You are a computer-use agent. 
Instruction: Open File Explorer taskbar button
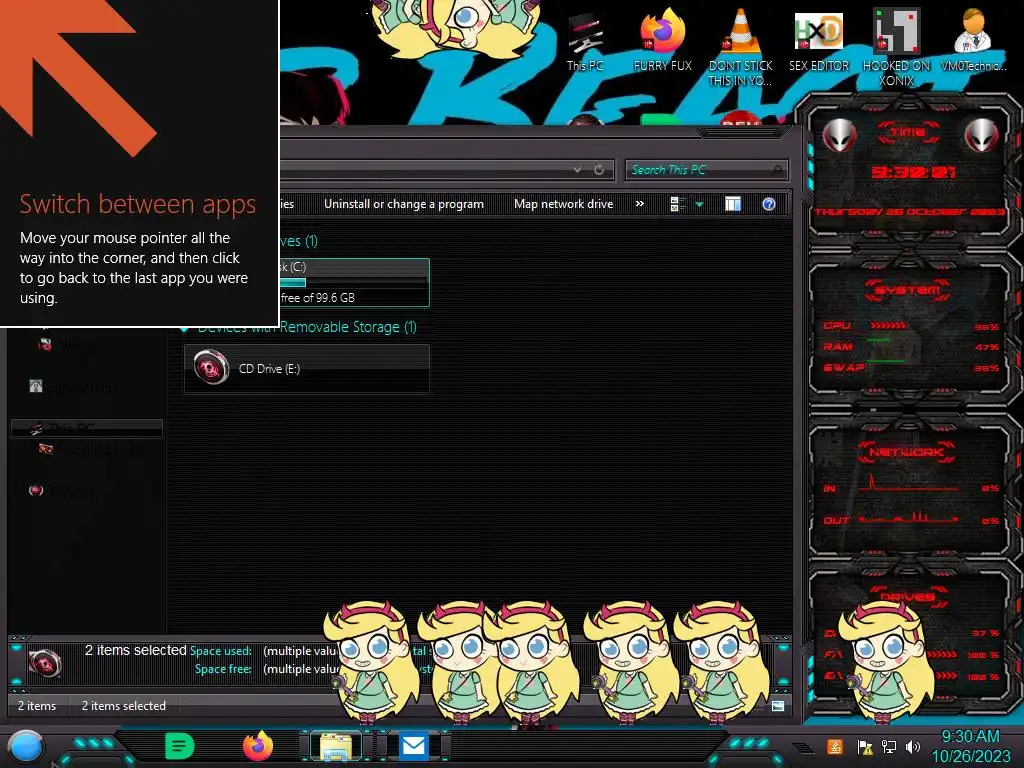[x=336, y=746]
